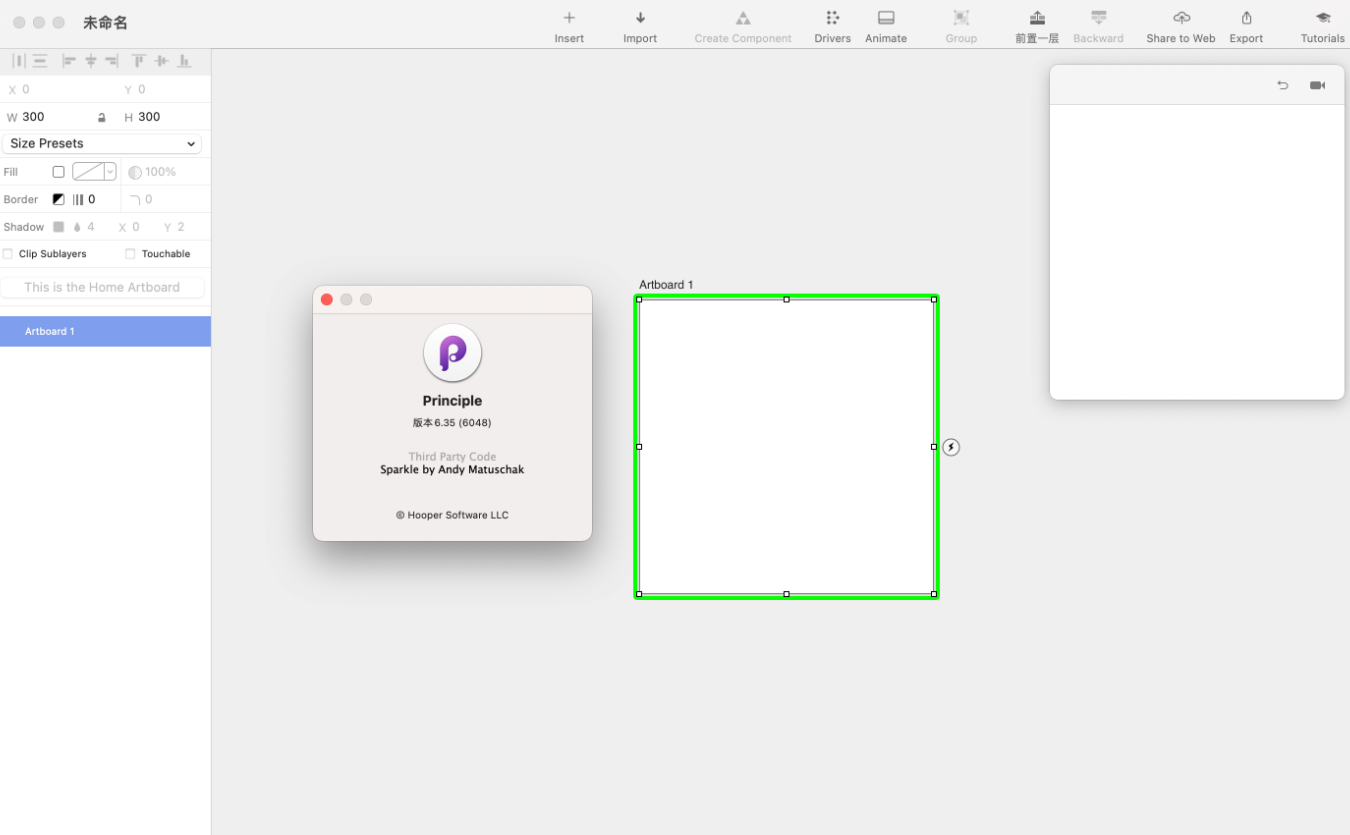Click the X position field
The image size is (1350, 835).
point(58,89)
